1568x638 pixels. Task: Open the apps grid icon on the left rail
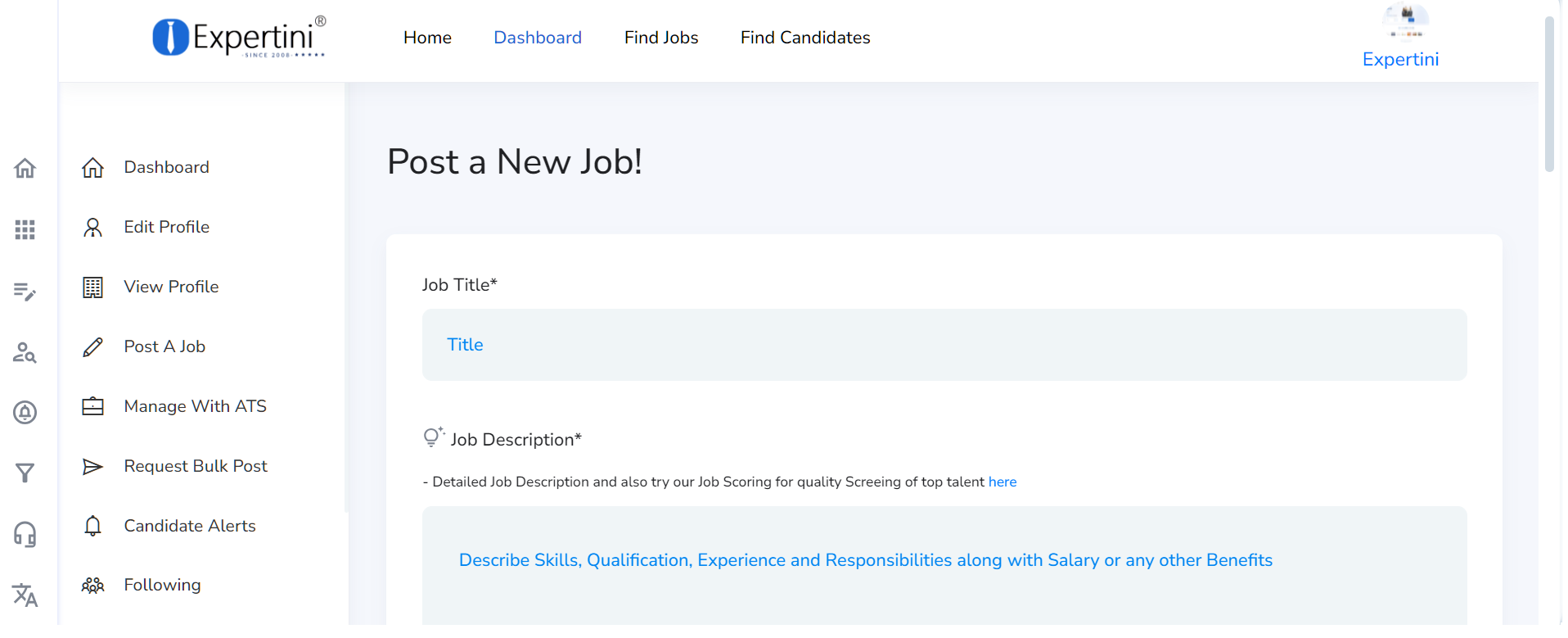click(x=25, y=229)
